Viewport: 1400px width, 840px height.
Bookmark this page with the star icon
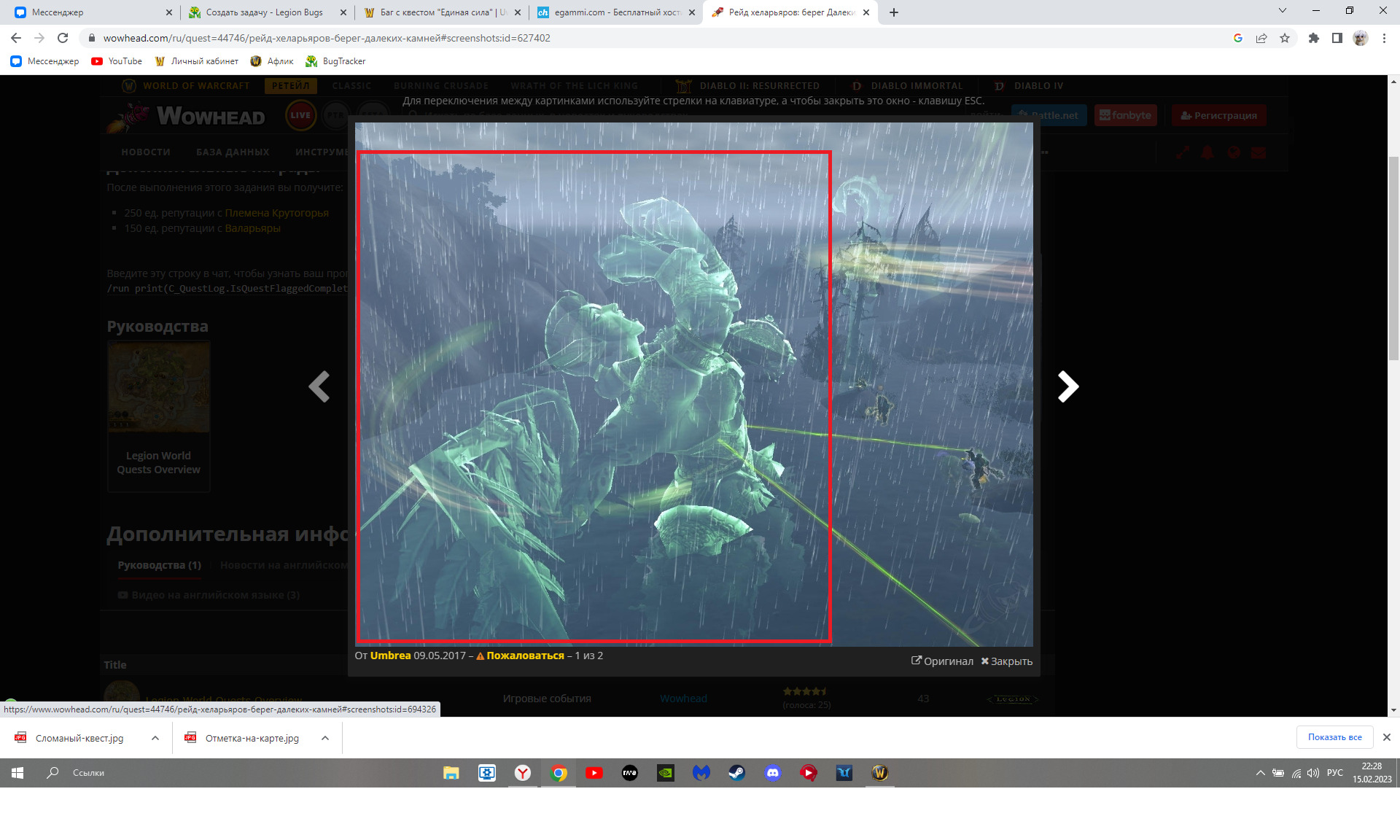point(1285,38)
